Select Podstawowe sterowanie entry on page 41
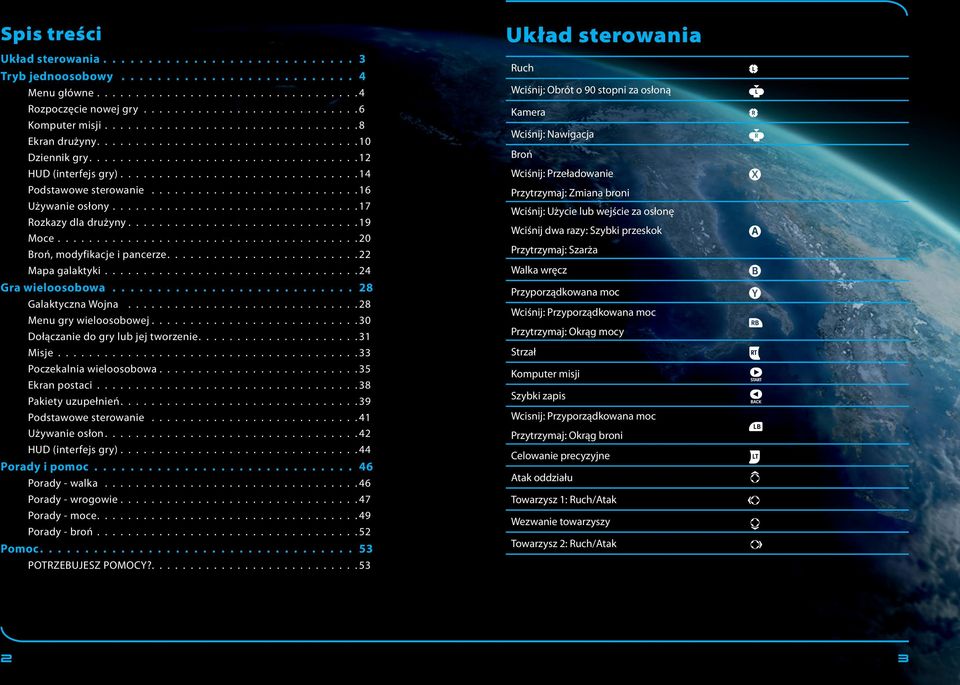Screen dimensions: 960x685 coord(199,417)
